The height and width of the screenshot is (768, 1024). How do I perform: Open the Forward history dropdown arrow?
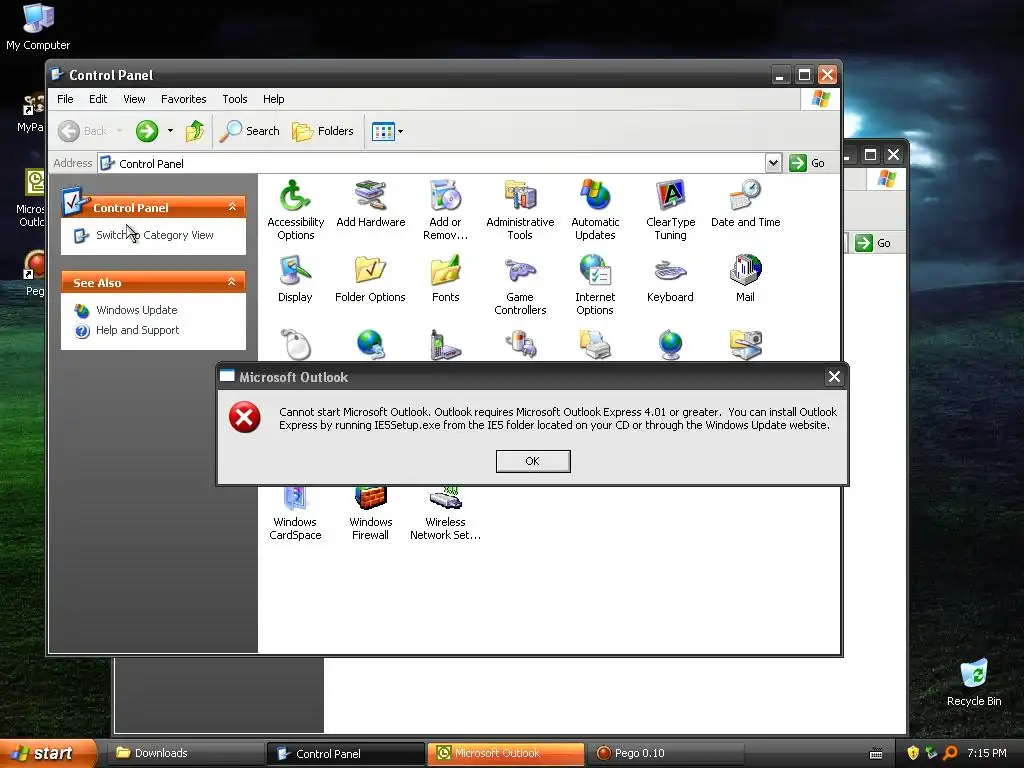pos(170,131)
